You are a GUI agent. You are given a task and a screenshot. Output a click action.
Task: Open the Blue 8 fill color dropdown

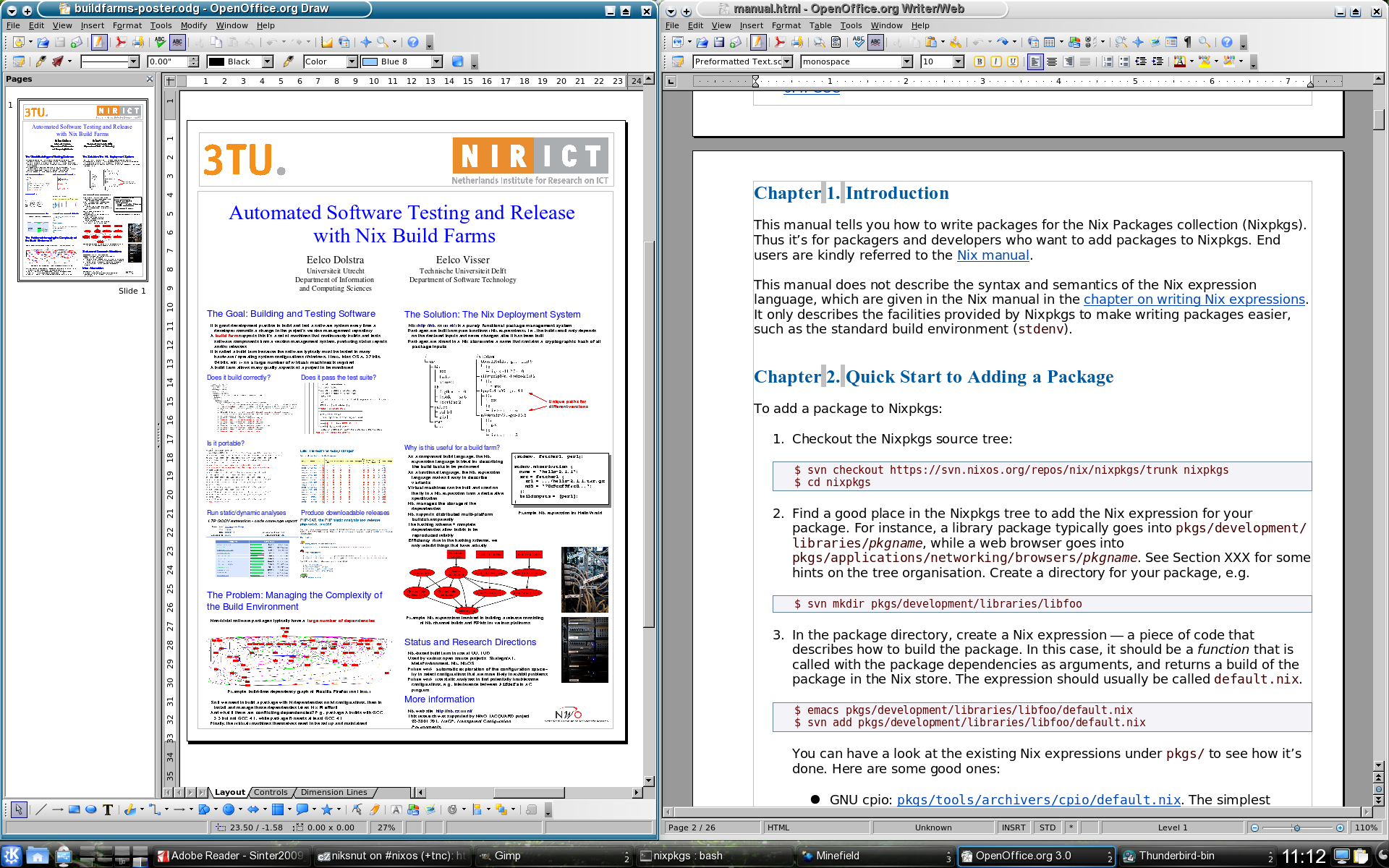(436, 61)
